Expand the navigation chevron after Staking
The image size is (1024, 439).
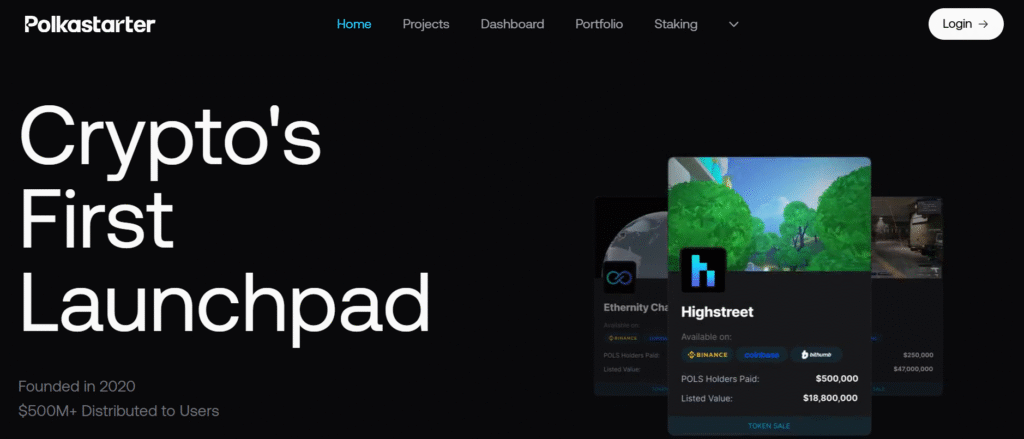[x=733, y=24]
